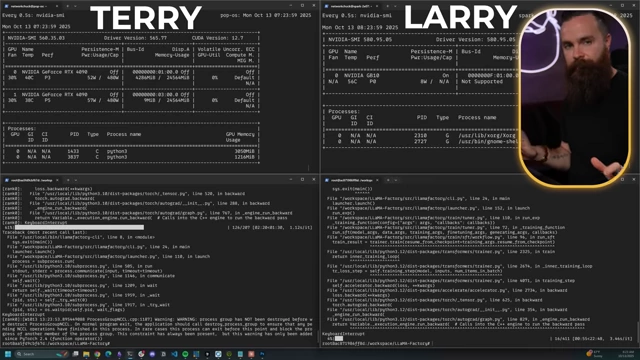Image resolution: width=640 pixels, height=360 pixels.
Task: Open new-tab dropdown in top-left terminal
Action: (x=75, y=6)
